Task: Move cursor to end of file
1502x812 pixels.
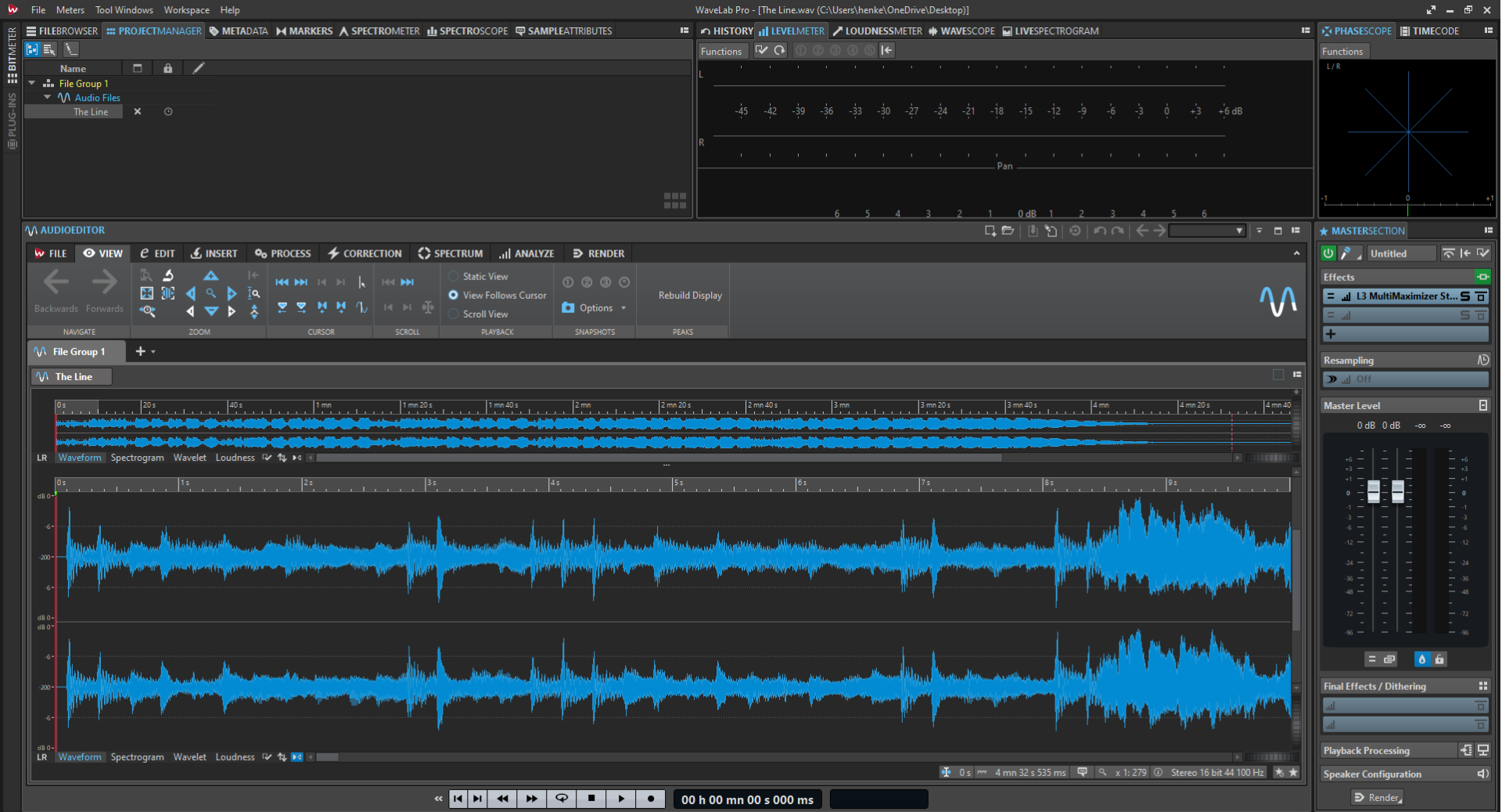Action: tap(301, 282)
